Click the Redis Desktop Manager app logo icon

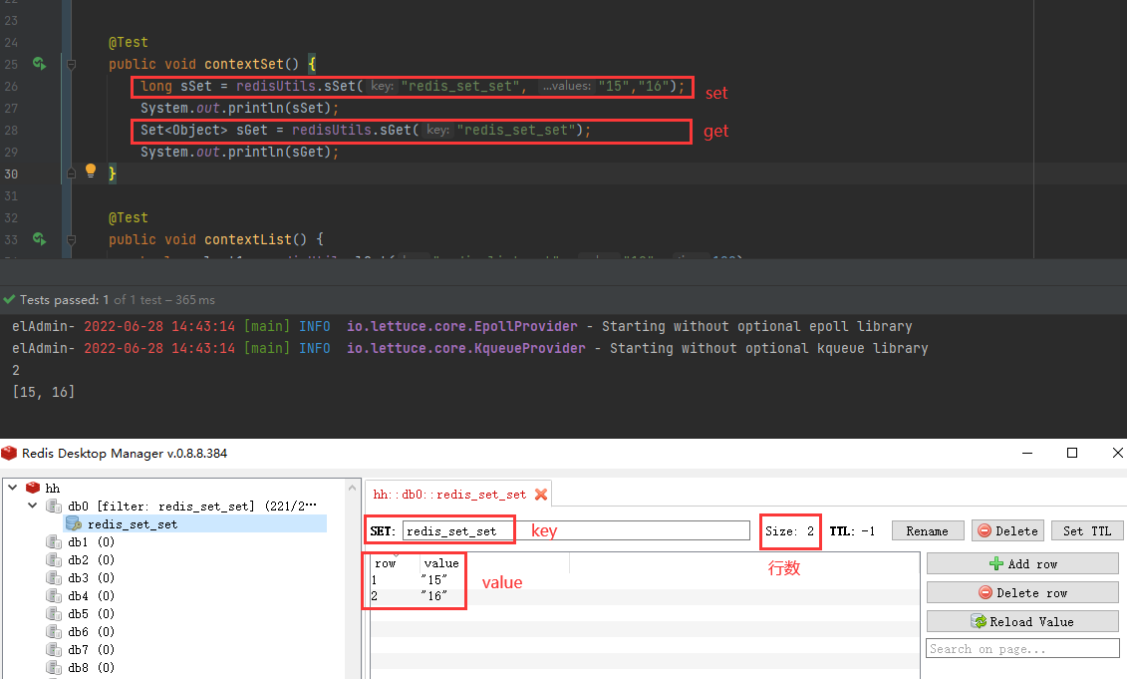9,453
